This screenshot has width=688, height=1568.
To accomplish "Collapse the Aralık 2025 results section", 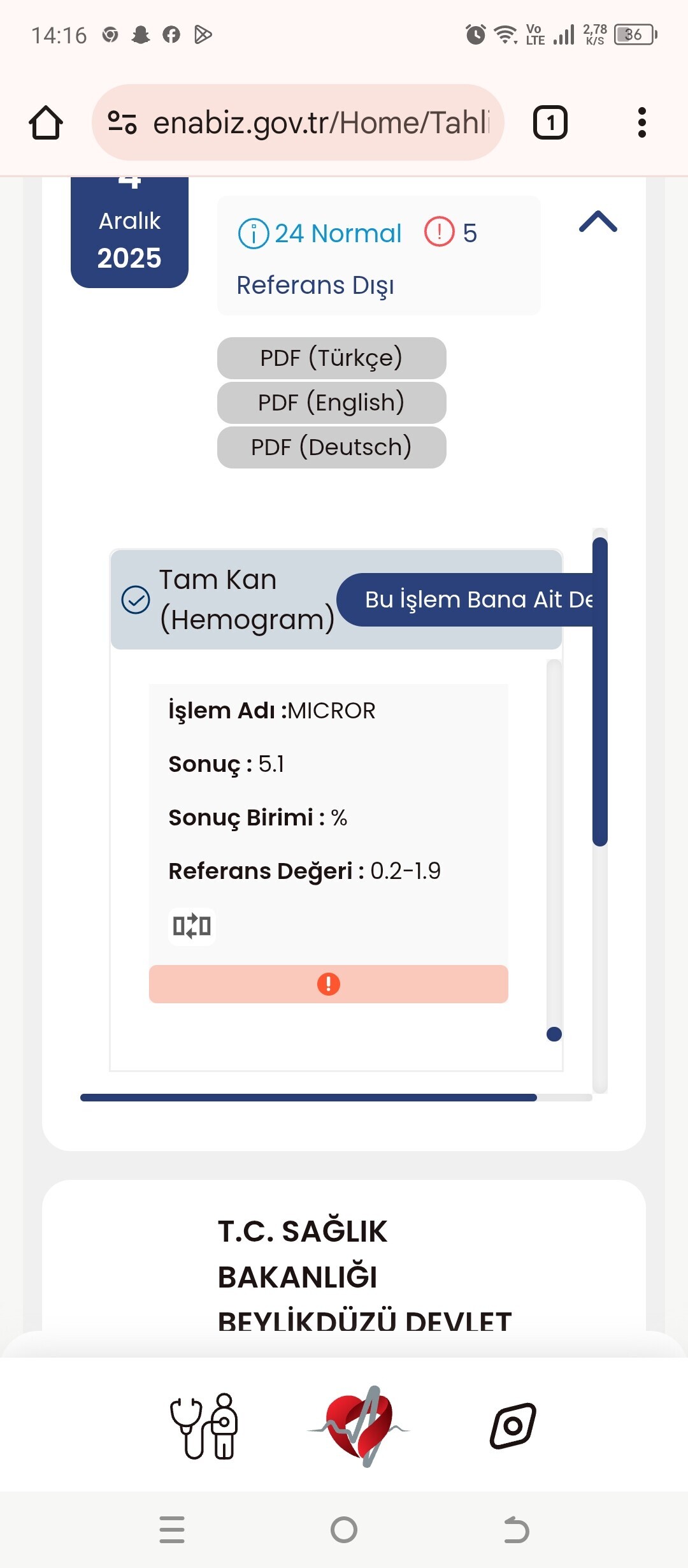I will [598, 222].
